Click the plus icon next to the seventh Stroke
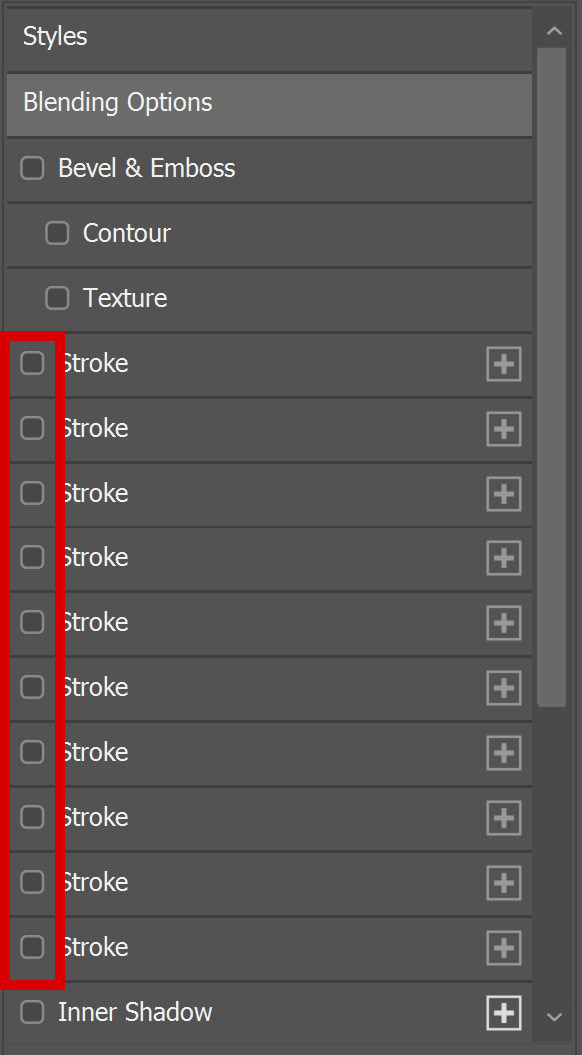 pos(503,753)
